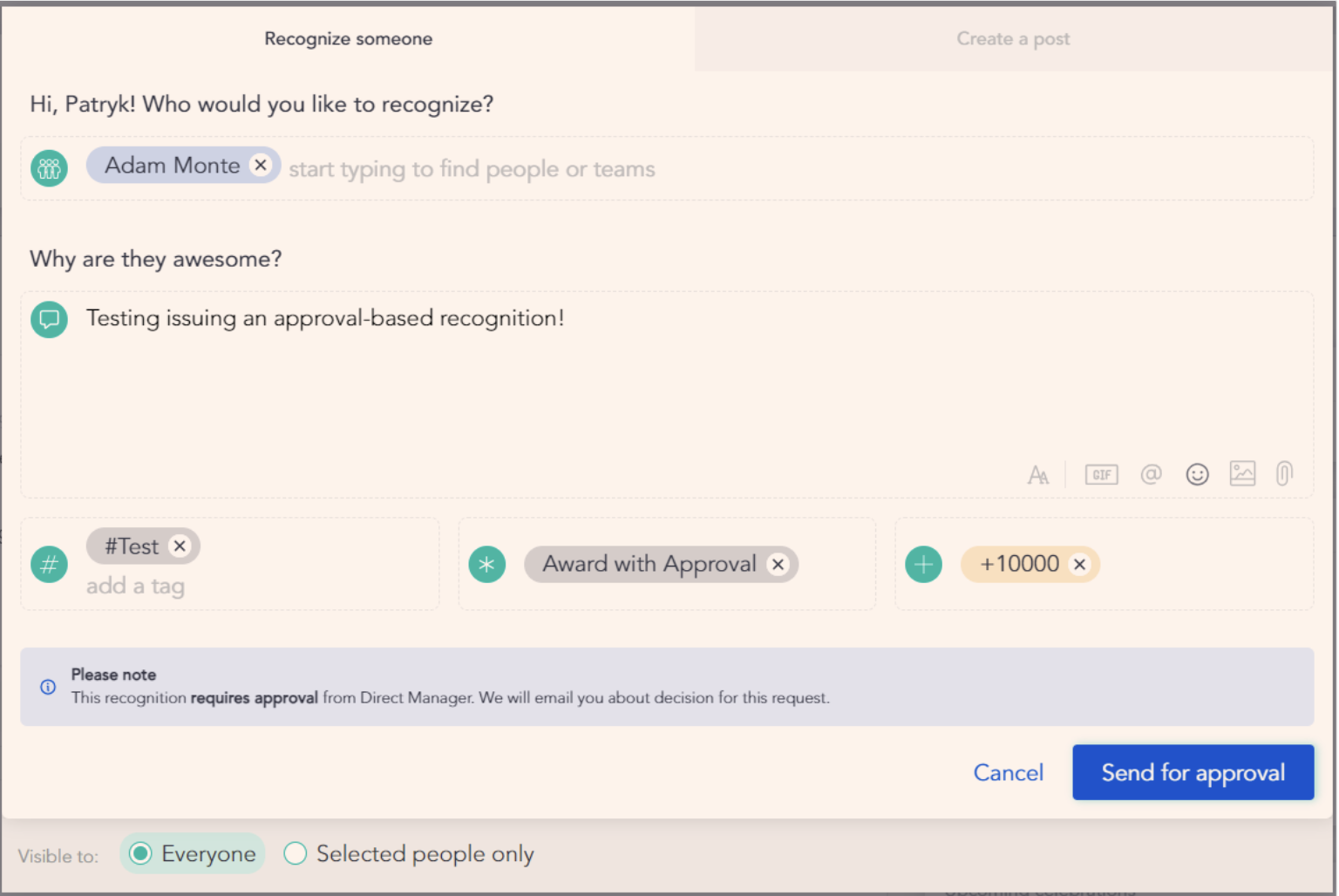This screenshot has width=1339, height=896.
Task: Click the green plus points icon
Action: coord(924,565)
